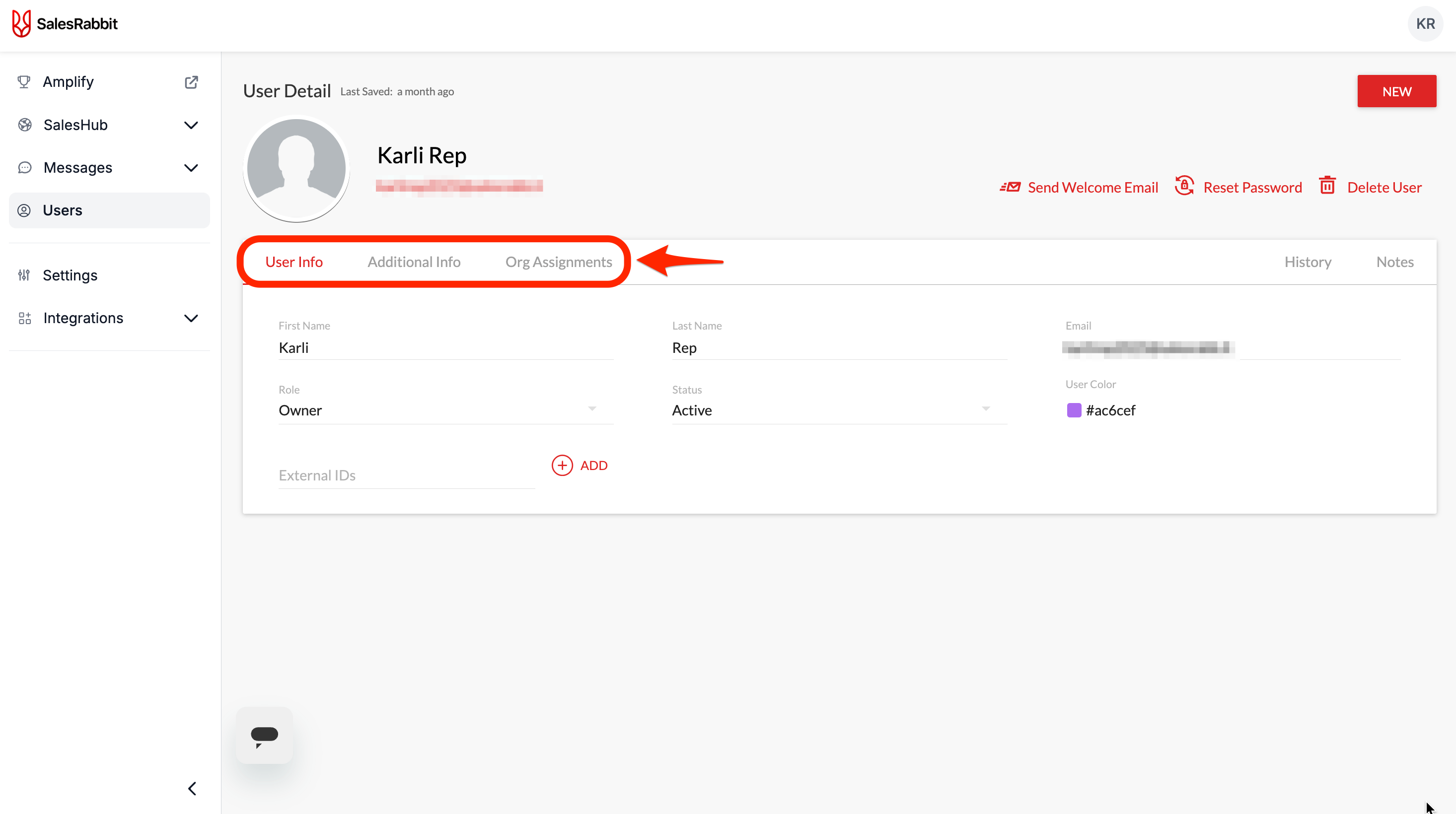Click the Delete User trash icon
Image resolution: width=1456 pixels, height=814 pixels.
point(1327,185)
